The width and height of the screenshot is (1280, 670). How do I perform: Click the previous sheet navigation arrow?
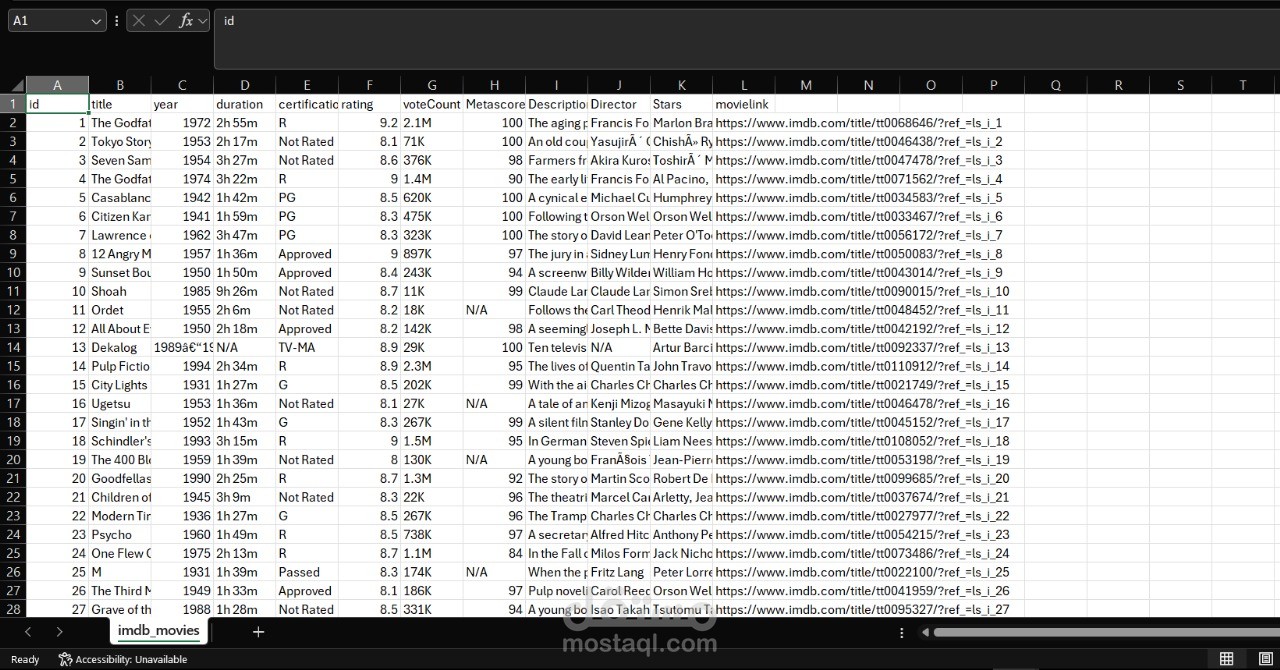[27, 632]
